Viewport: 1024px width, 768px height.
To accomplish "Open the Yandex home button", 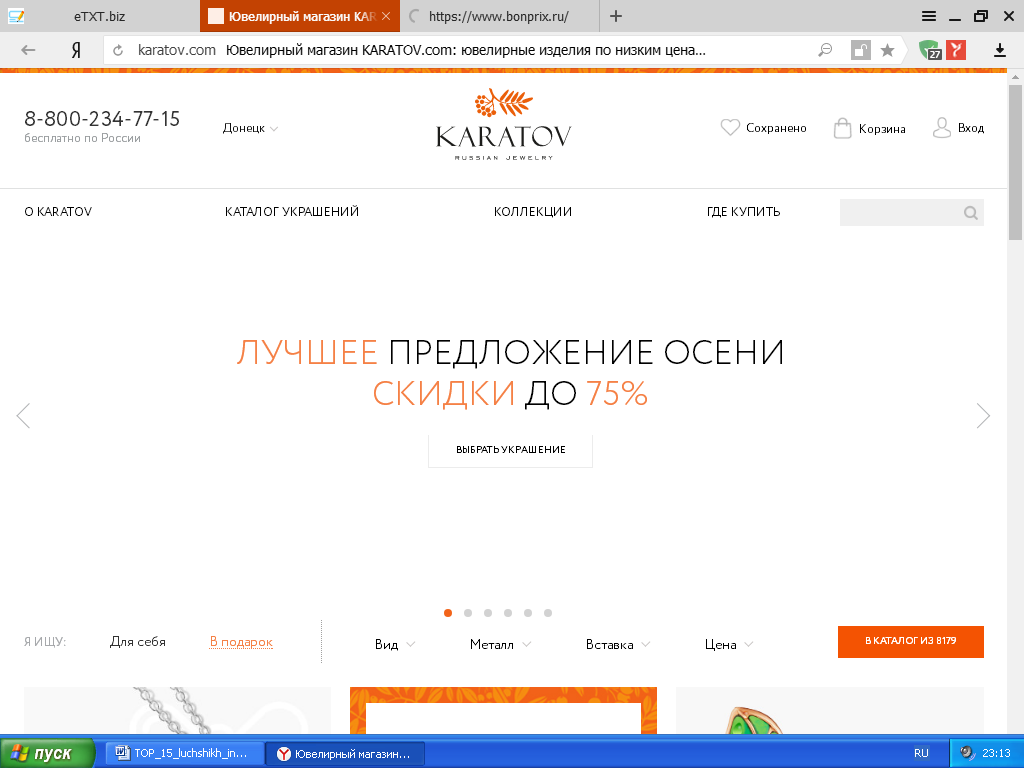I will click(76, 50).
